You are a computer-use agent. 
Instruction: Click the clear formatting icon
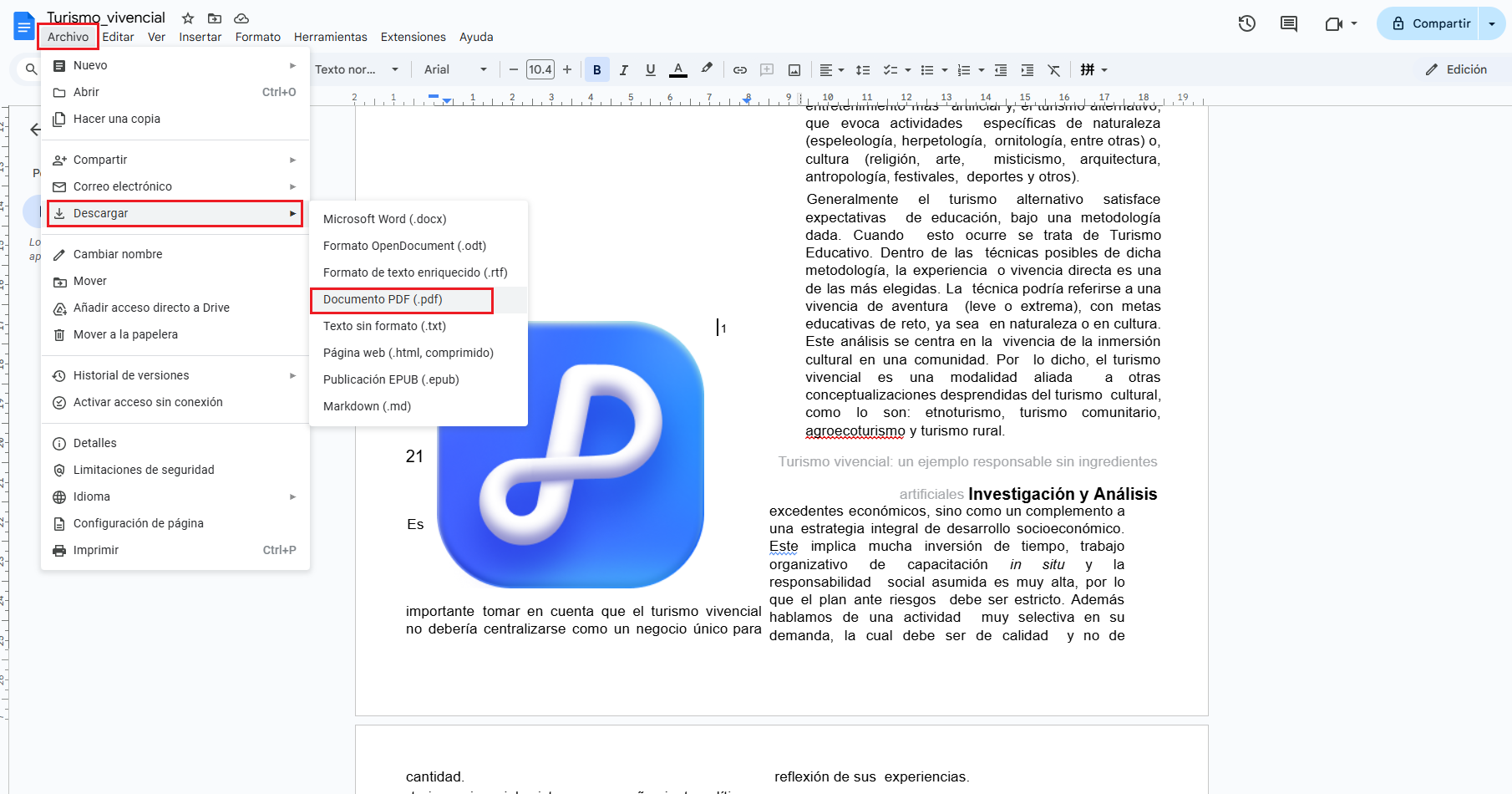click(1054, 70)
